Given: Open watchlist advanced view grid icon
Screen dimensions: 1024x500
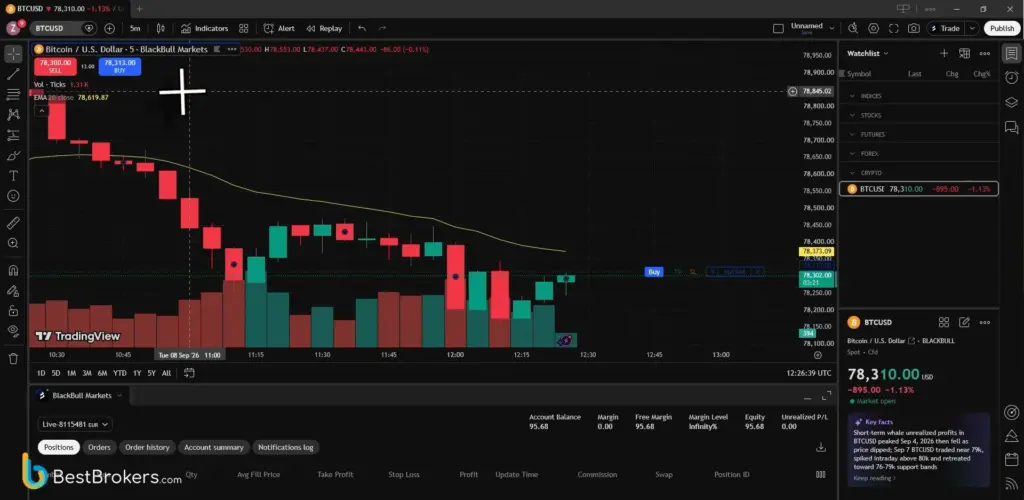Looking at the screenshot, I should click(964, 54).
